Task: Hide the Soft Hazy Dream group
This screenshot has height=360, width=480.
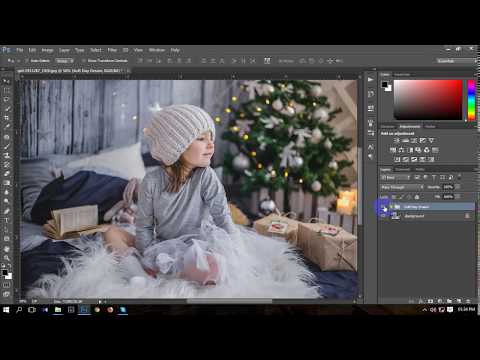Action: 384,207
